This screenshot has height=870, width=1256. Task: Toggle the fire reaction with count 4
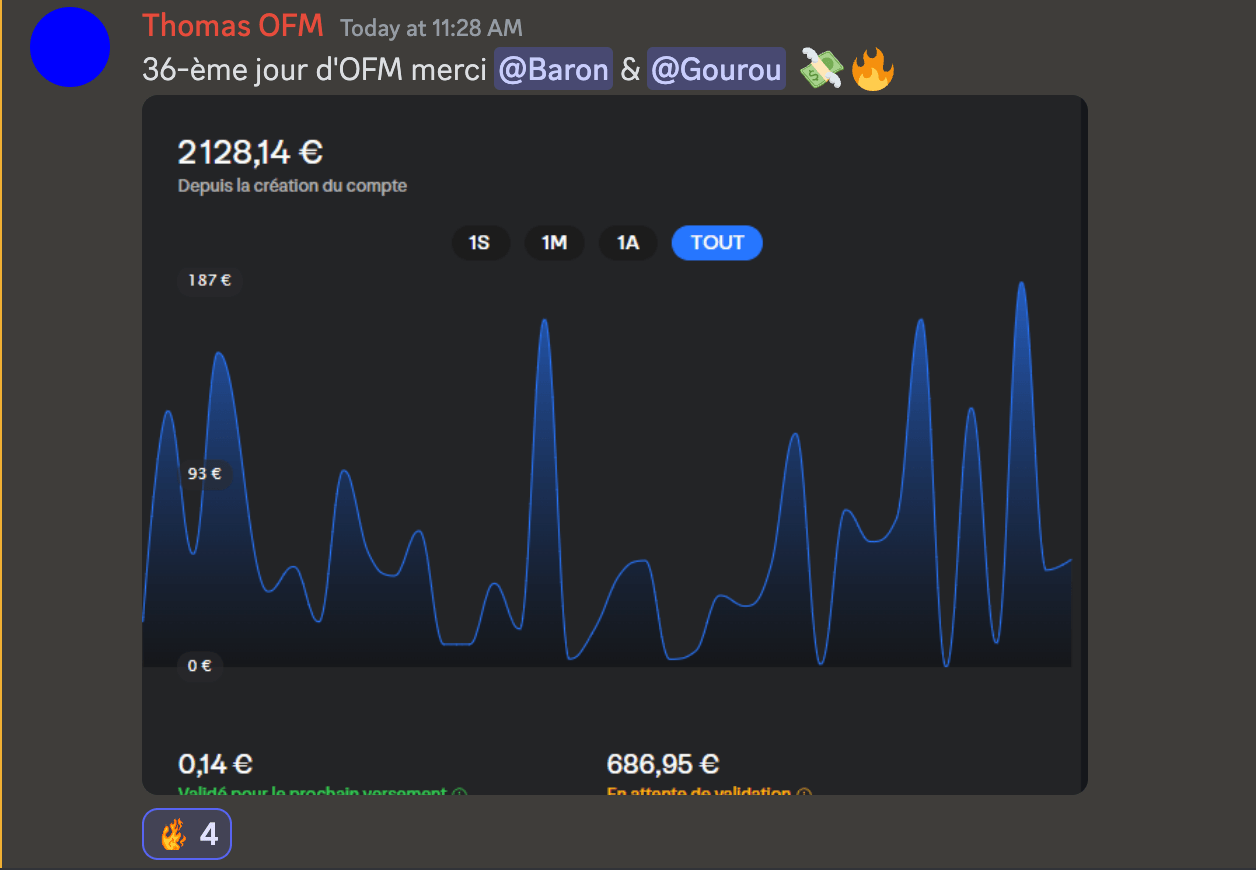click(187, 834)
